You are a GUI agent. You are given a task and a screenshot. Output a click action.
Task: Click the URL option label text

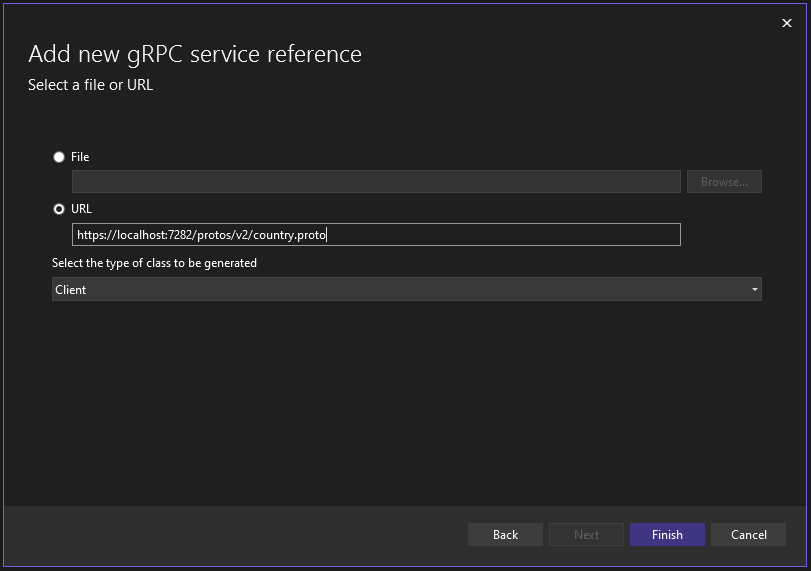pyautogui.click(x=82, y=209)
